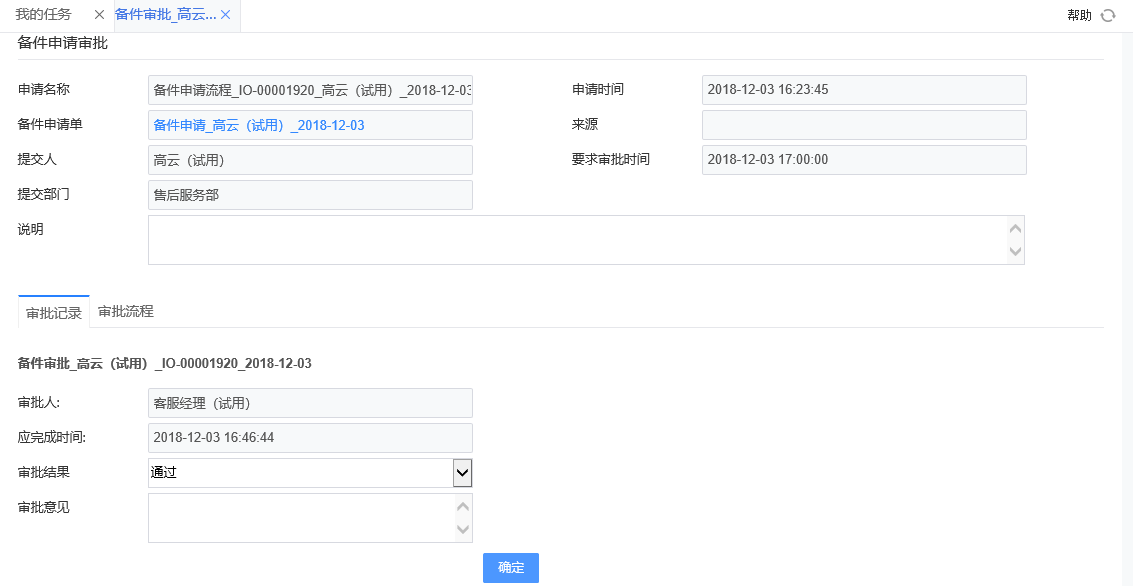Viewport: 1133px width, 586px height.
Task: Click the empty 来源 field
Action: coord(863,124)
